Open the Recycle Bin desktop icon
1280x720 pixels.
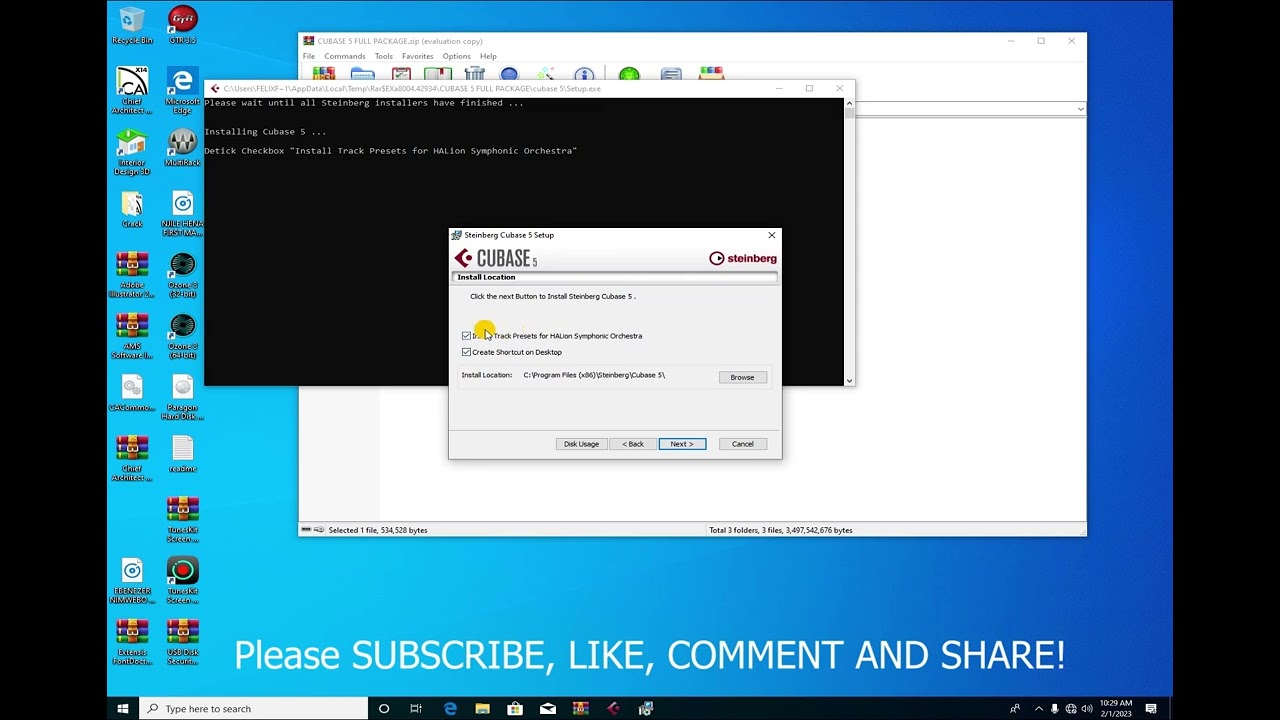132,26
